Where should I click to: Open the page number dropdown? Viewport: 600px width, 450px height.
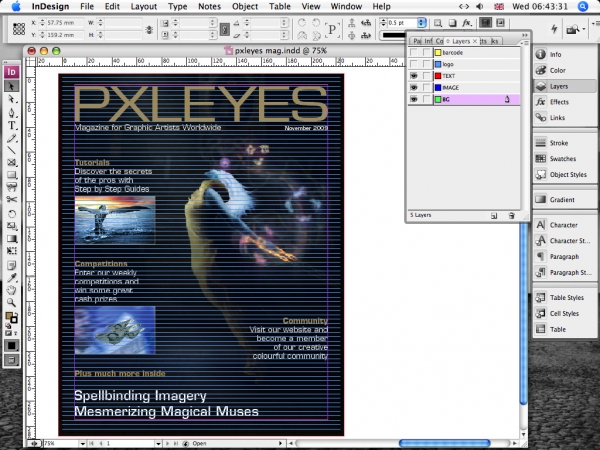pos(158,443)
